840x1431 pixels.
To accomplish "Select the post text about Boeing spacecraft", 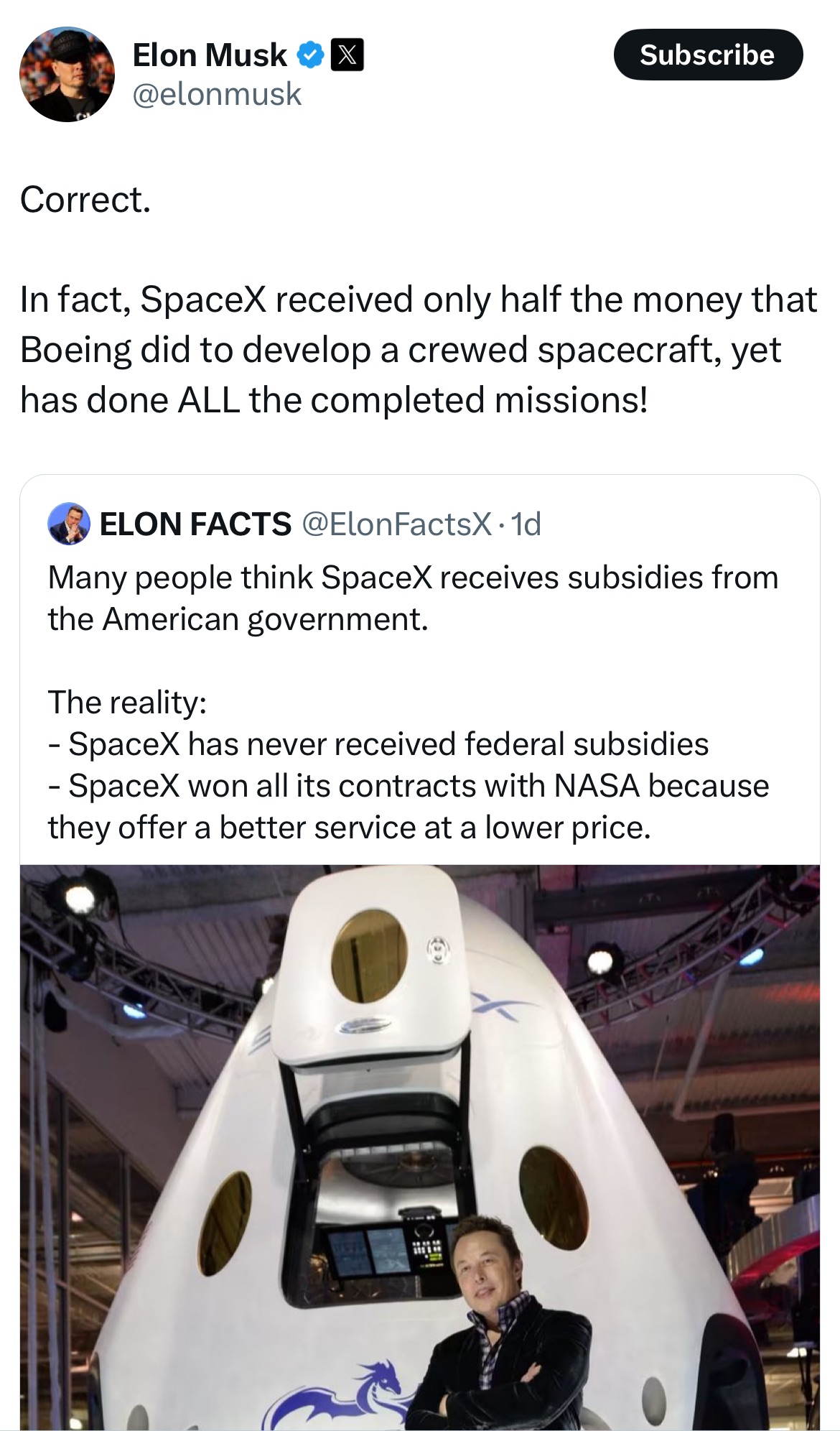I will (x=418, y=350).
